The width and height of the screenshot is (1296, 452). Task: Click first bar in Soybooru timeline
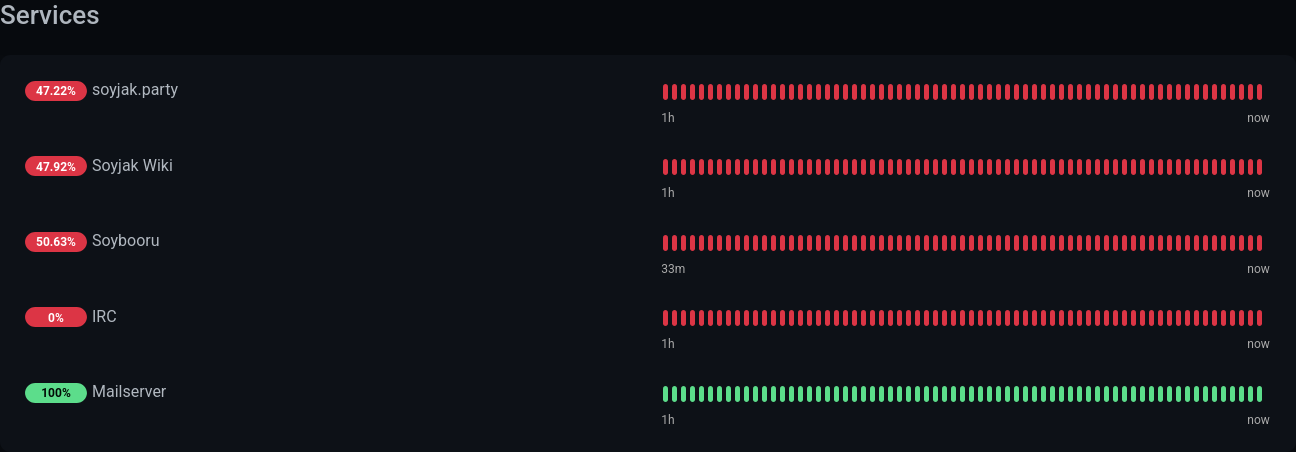pyautogui.click(x=665, y=243)
